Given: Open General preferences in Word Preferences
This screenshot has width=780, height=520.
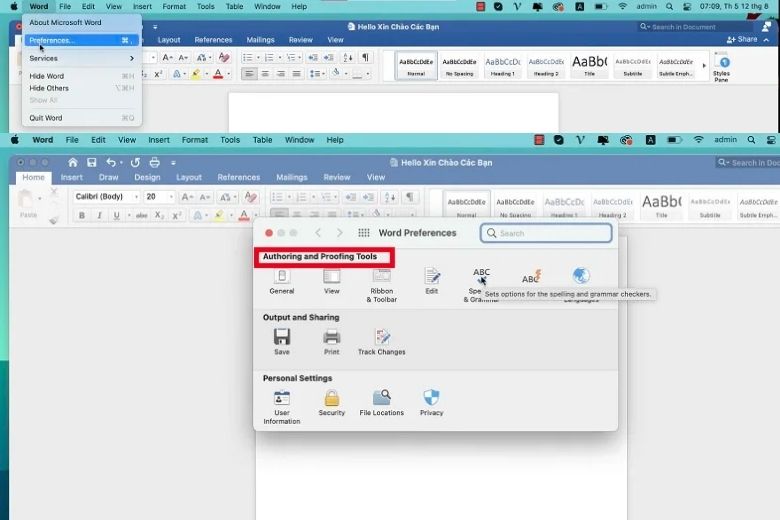Looking at the screenshot, I should pyautogui.click(x=282, y=282).
